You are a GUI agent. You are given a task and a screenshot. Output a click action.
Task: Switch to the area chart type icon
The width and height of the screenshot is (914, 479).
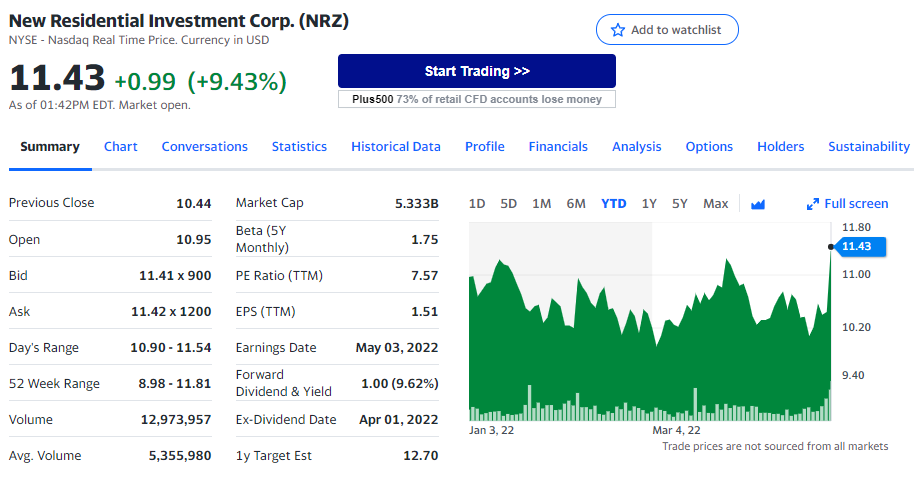[757, 204]
